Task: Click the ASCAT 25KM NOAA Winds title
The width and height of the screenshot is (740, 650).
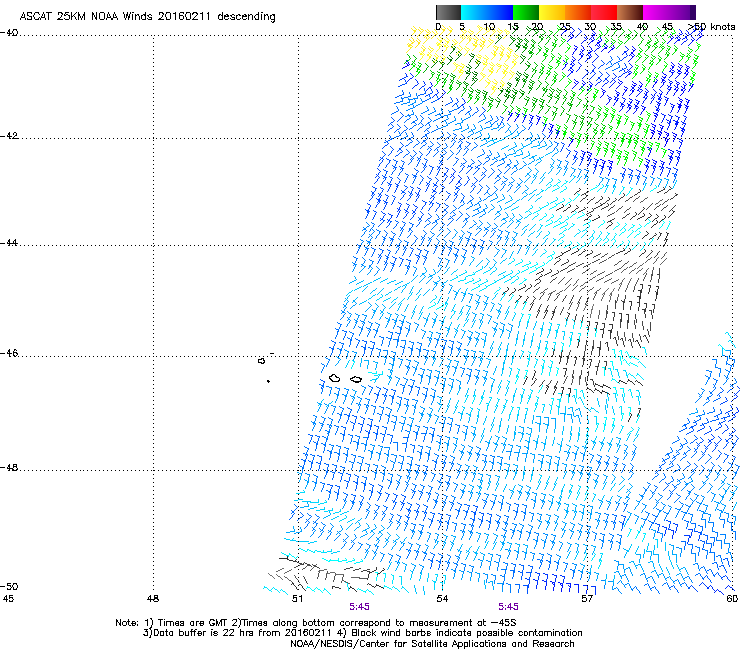Action: pos(147,16)
